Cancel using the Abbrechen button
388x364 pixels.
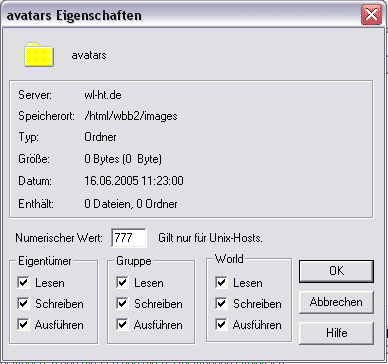pyautogui.click(x=336, y=302)
